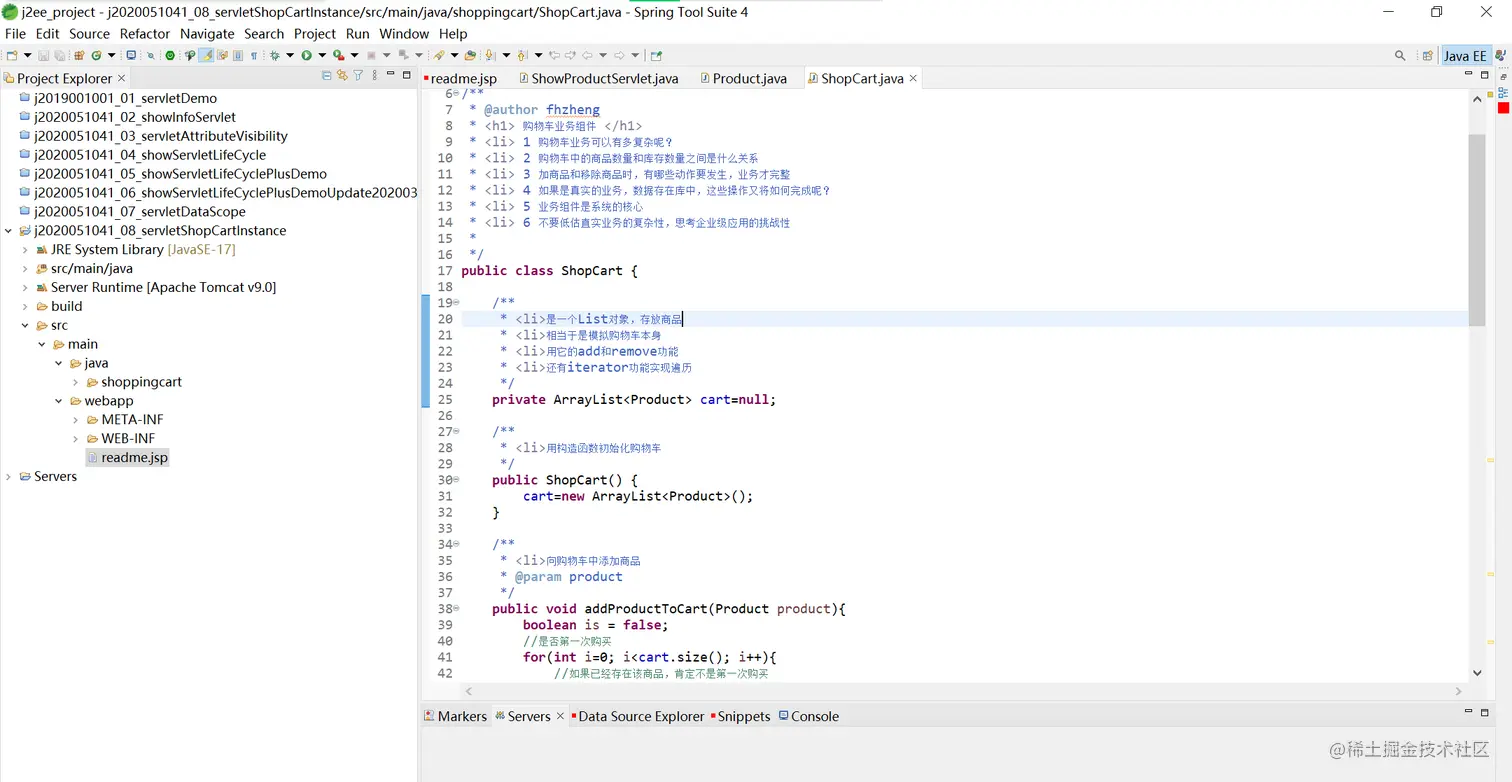Collapse the webapp folder

click(x=59, y=401)
